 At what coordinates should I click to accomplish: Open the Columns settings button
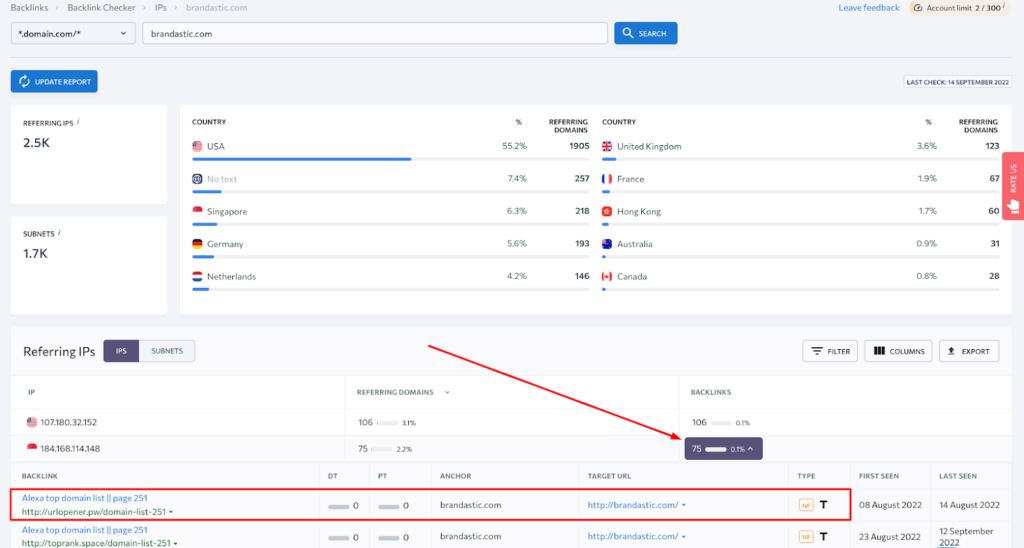tap(899, 351)
